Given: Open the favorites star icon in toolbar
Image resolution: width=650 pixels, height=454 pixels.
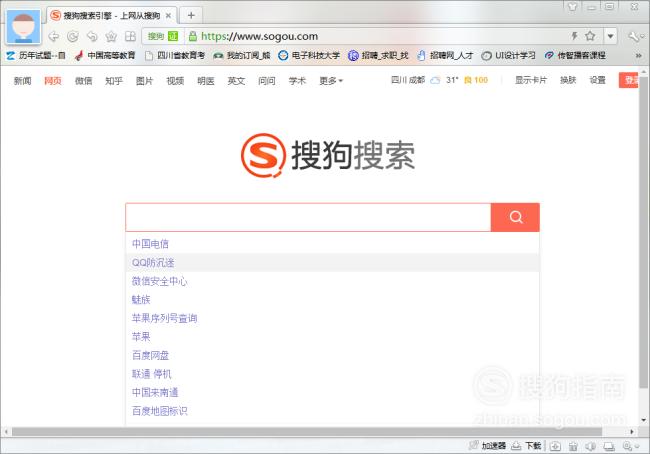Looking at the screenshot, I should [x=111, y=36].
